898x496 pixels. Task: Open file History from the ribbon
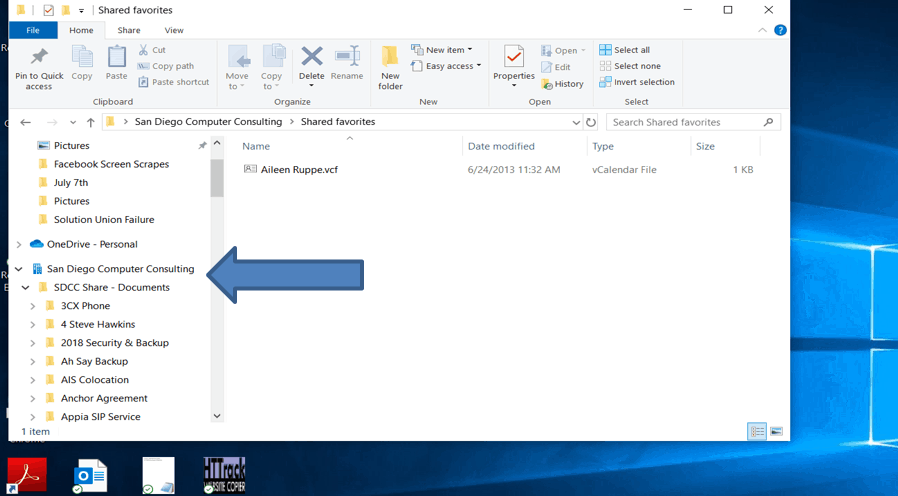point(562,84)
